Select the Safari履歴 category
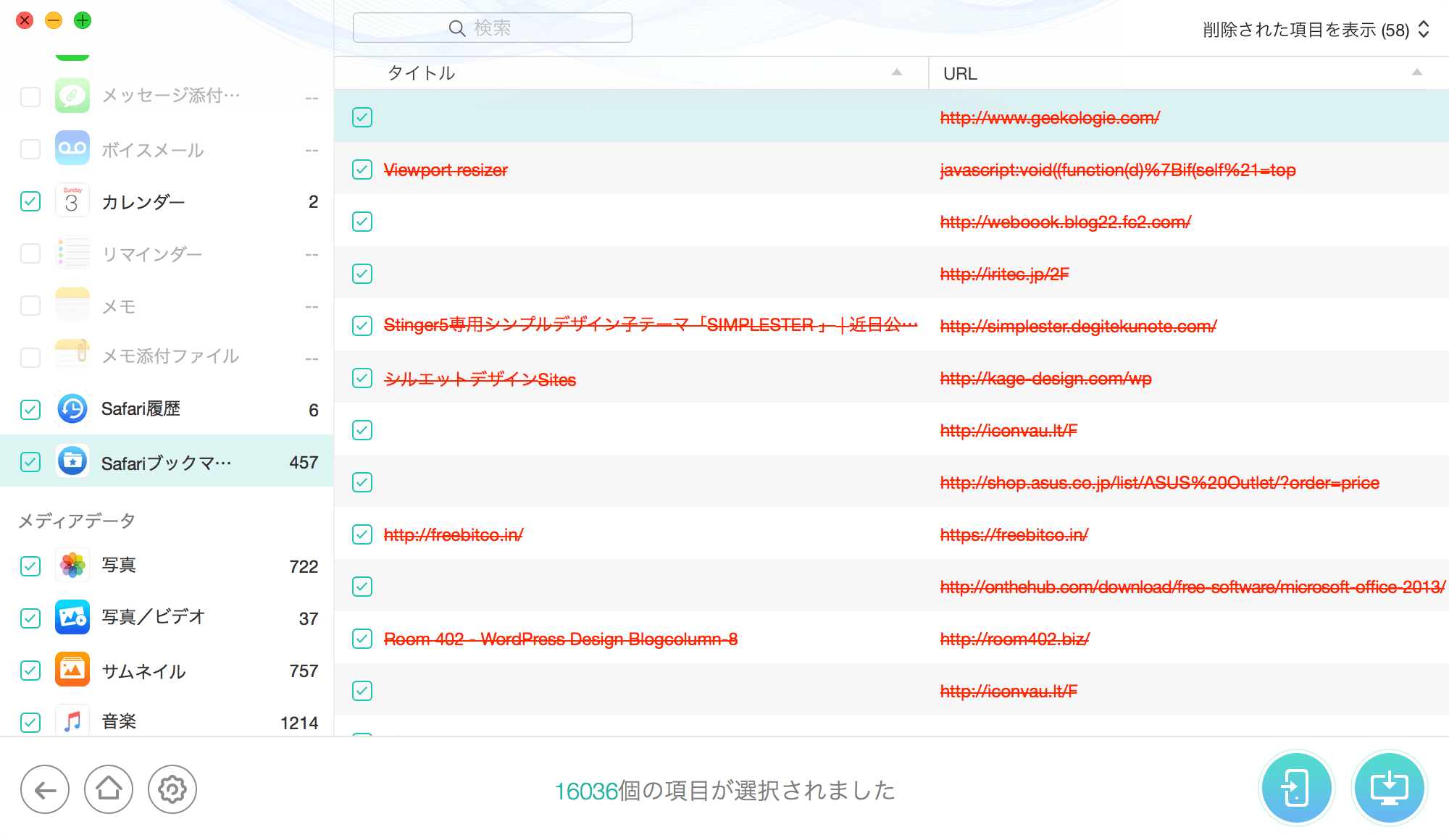The height and width of the screenshot is (840, 1449). tap(167, 410)
